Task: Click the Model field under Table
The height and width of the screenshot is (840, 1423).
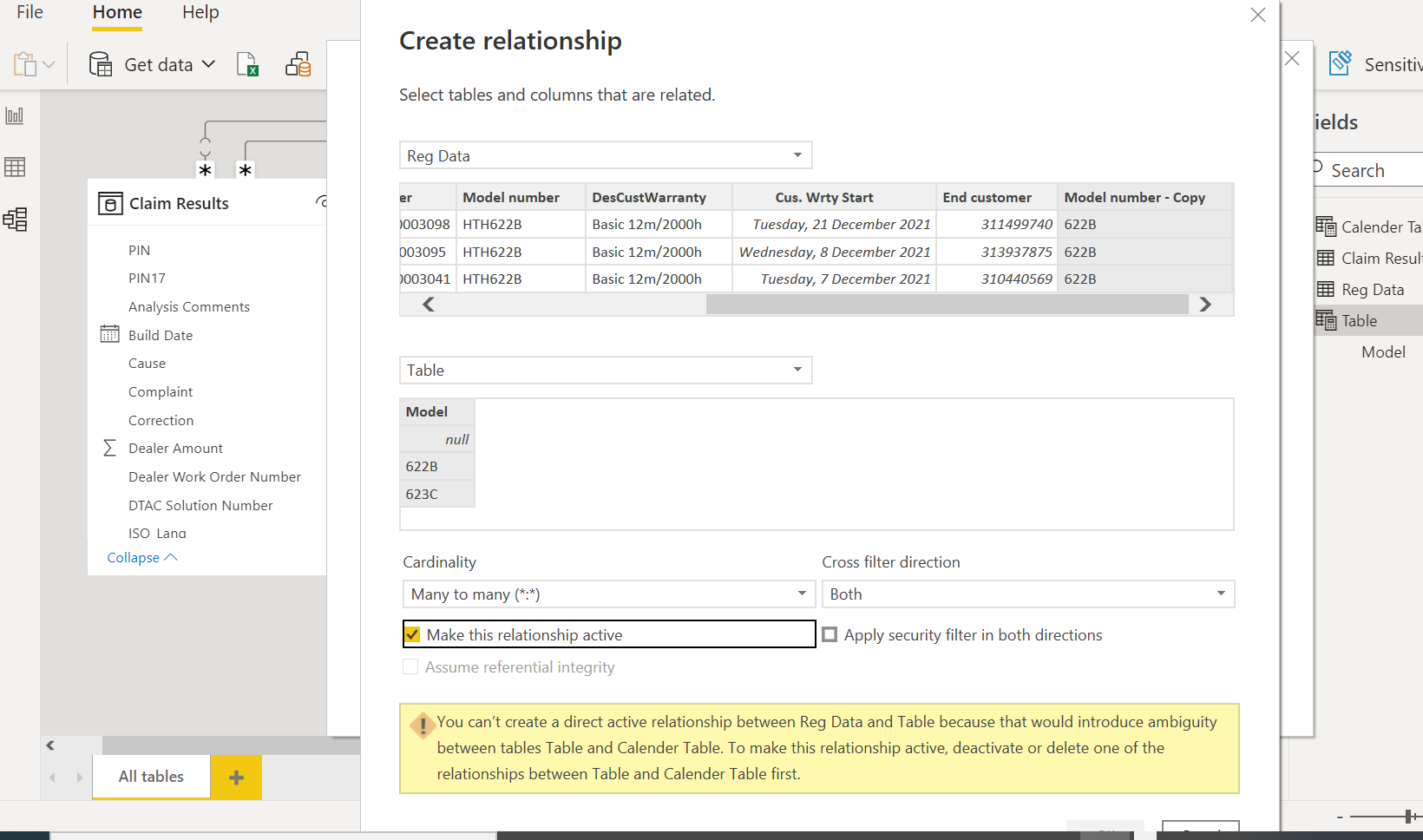Action: click(x=1383, y=351)
